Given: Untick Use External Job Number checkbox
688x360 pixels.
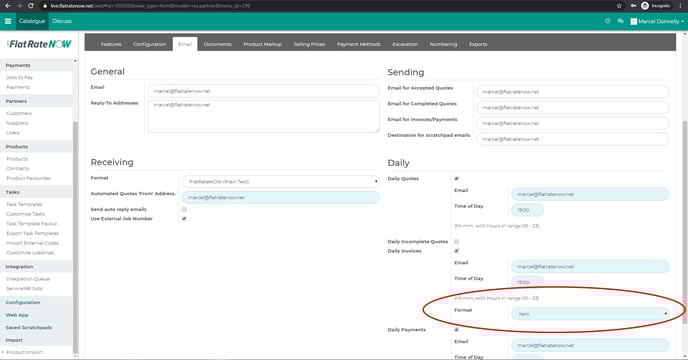Looking at the screenshot, I should click(184, 219).
